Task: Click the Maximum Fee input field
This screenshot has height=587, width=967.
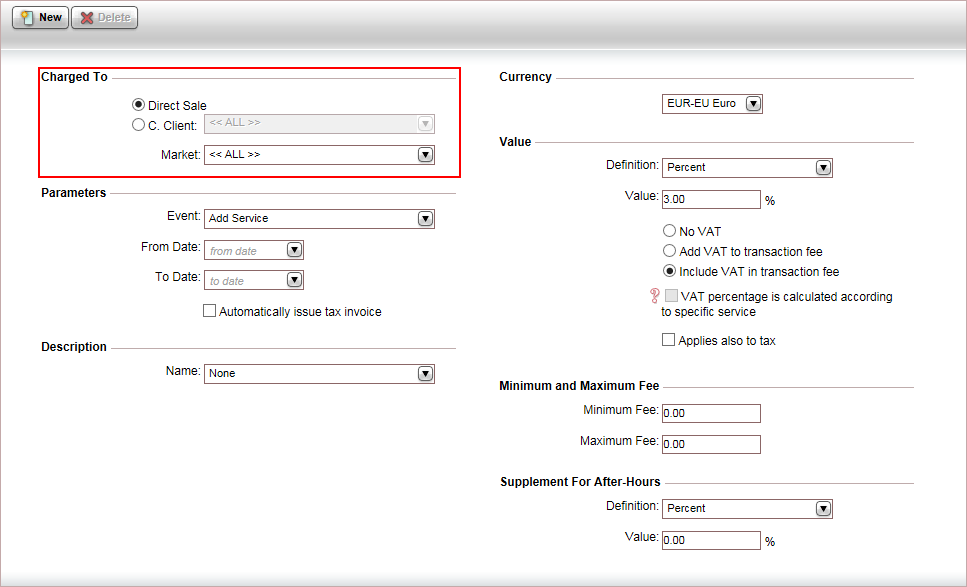Action: pos(711,444)
